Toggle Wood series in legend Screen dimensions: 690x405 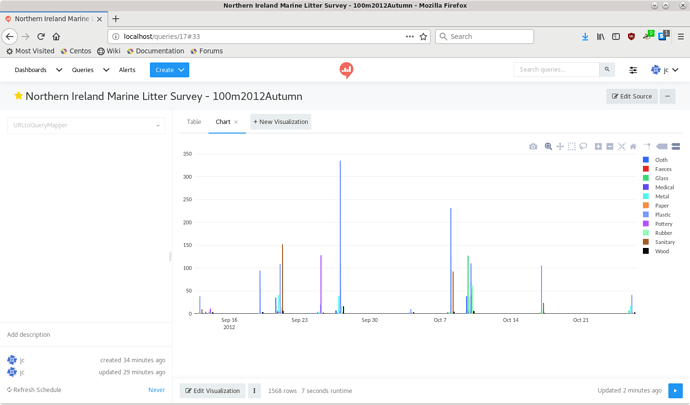point(656,251)
